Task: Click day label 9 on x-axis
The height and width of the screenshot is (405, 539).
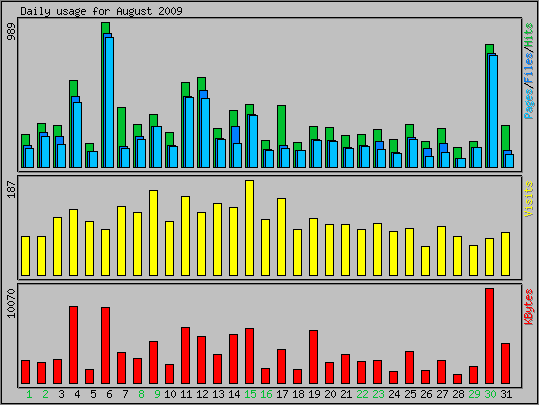Action: pos(157,394)
